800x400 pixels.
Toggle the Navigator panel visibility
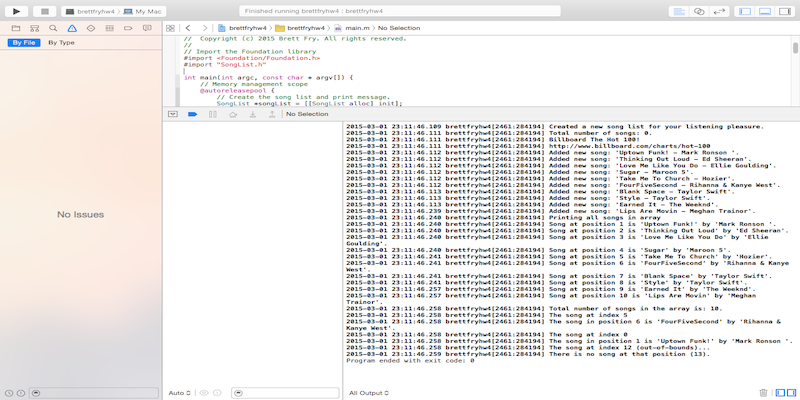click(x=745, y=11)
